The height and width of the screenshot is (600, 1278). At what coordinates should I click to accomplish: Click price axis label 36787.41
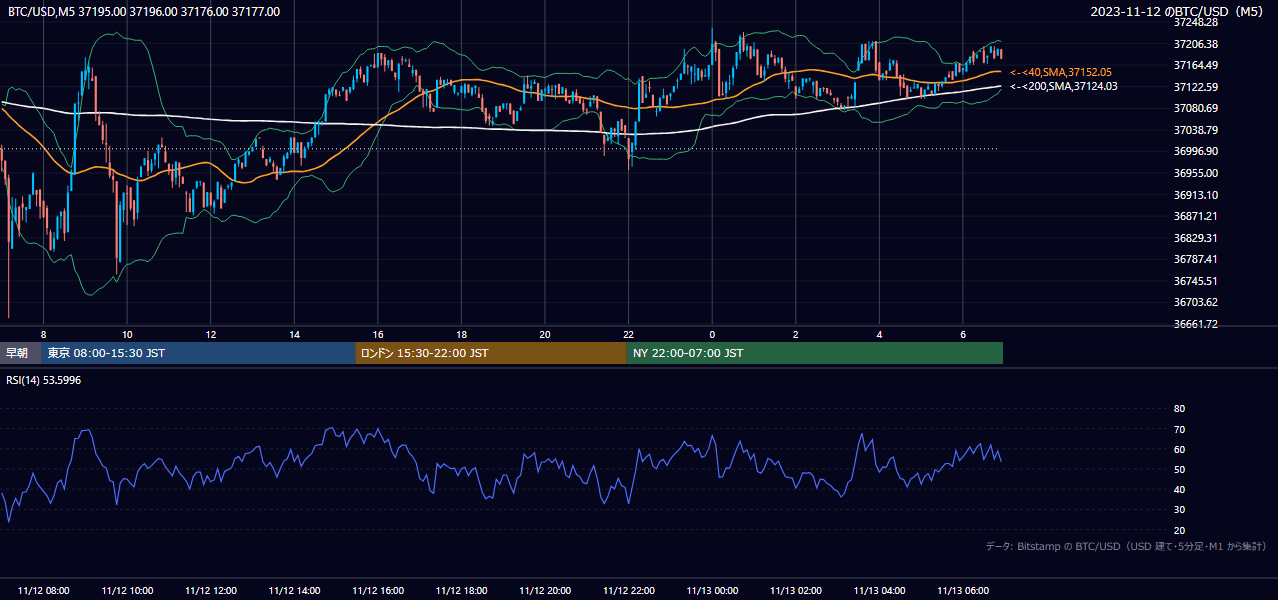pos(1195,259)
